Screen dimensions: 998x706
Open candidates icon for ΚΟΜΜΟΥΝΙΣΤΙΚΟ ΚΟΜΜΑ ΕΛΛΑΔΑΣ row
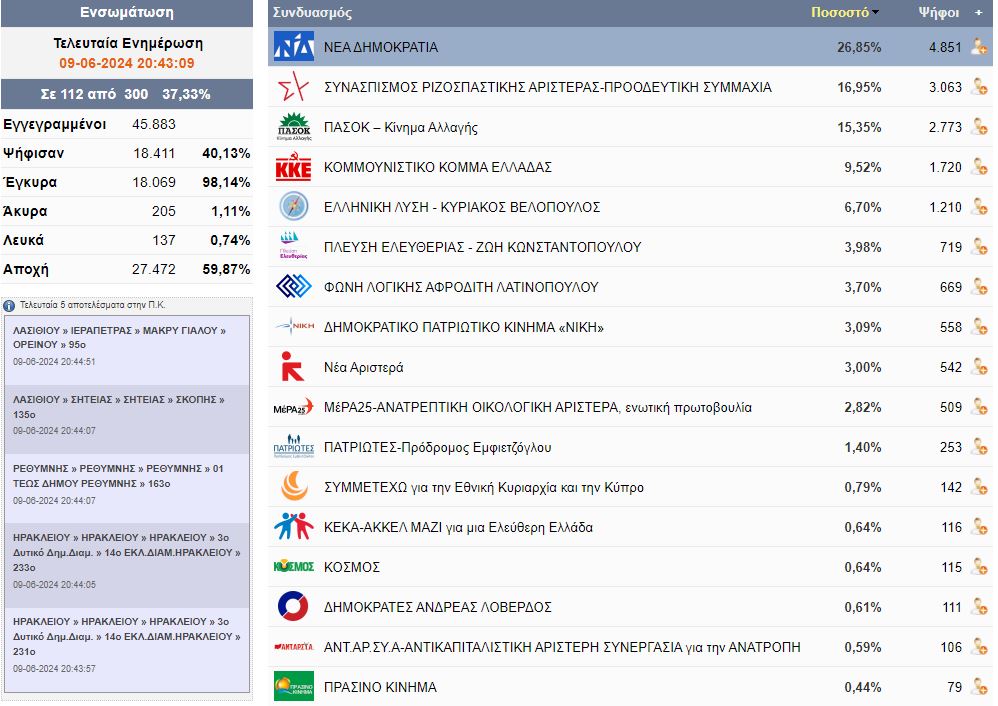pyautogui.click(x=979, y=167)
